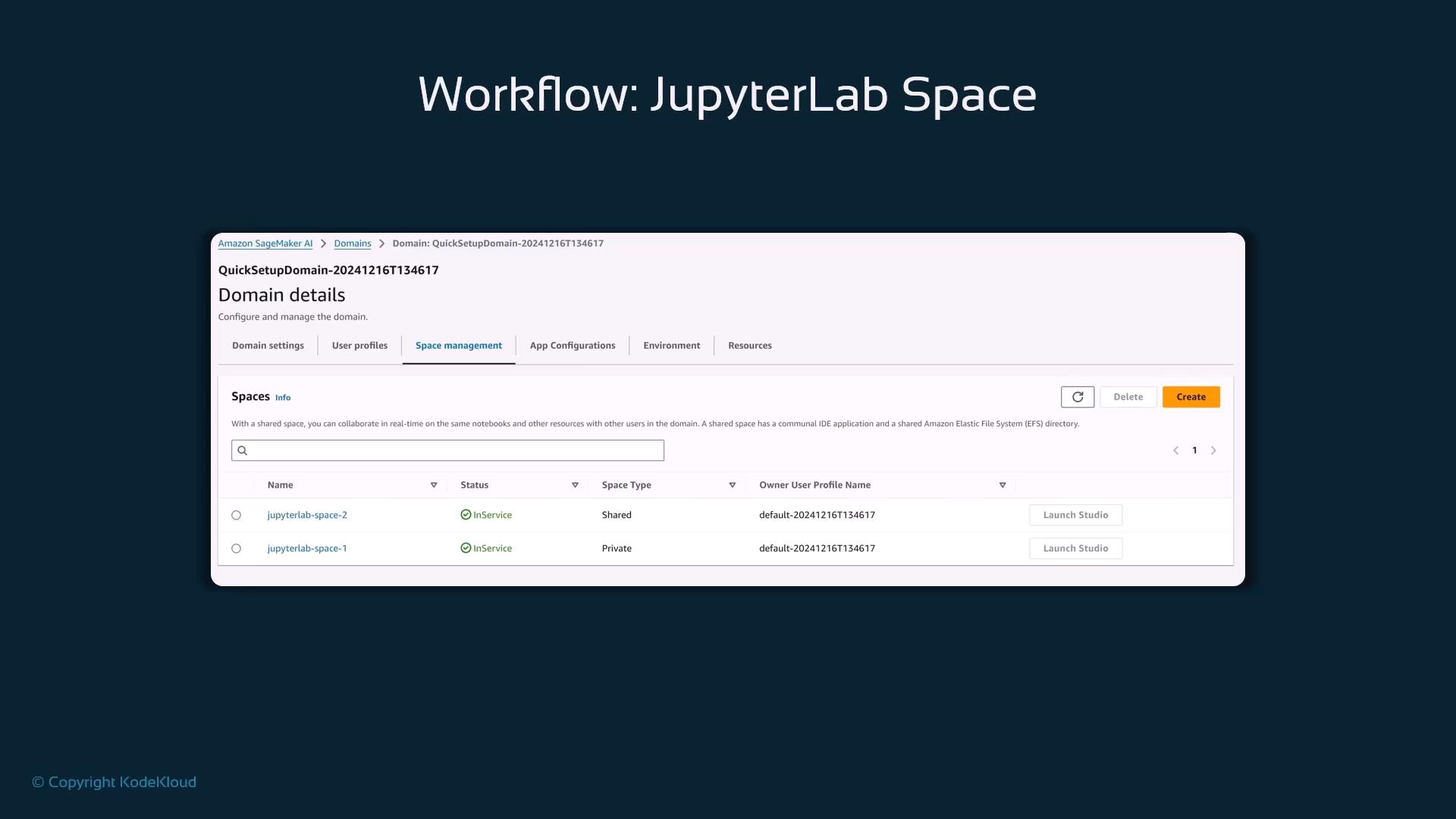Click the search magnifier icon in Spaces
1456x819 pixels.
click(243, 450)
